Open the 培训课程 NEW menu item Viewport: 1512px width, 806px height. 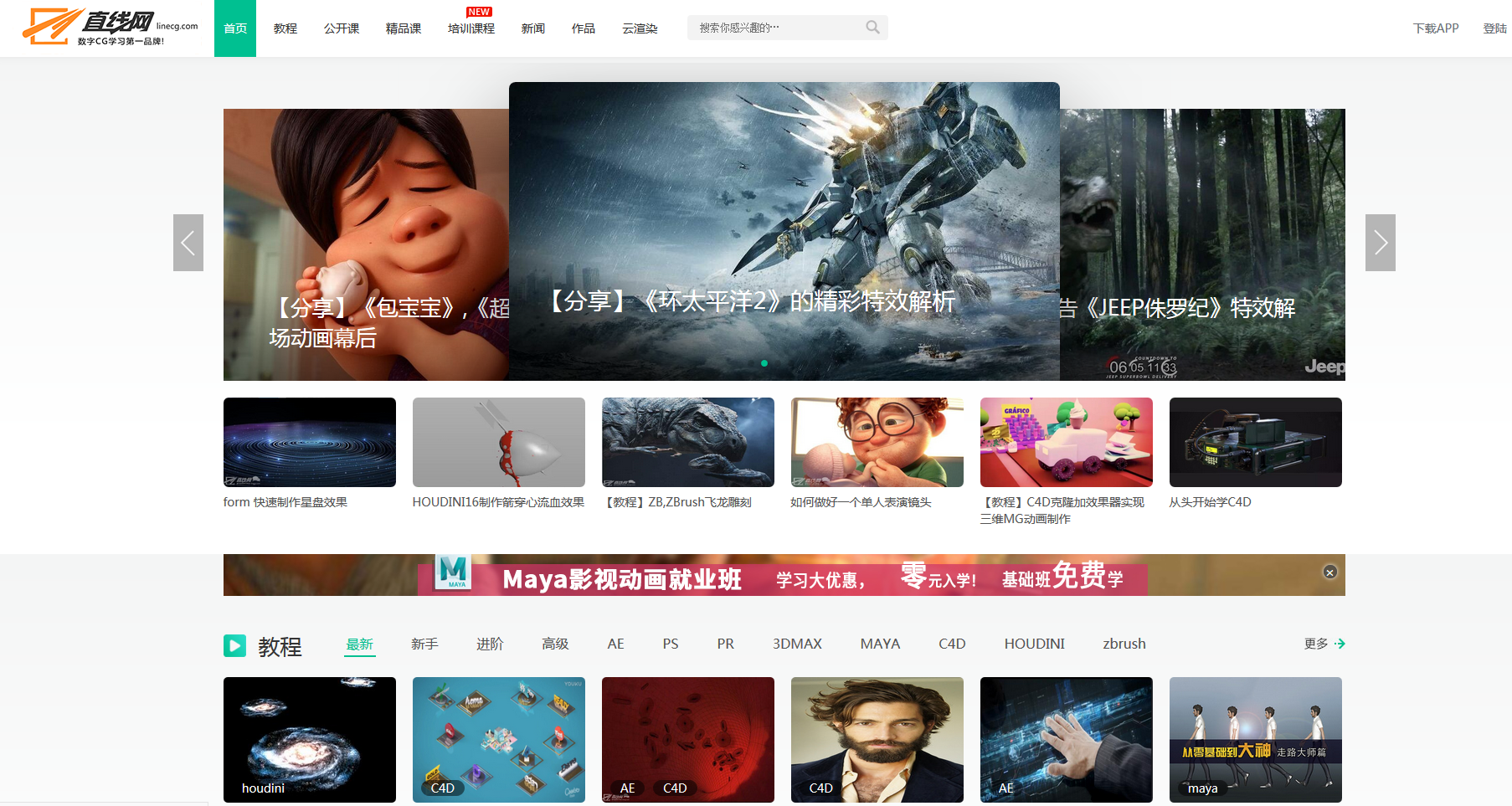(x=471, y=28)
